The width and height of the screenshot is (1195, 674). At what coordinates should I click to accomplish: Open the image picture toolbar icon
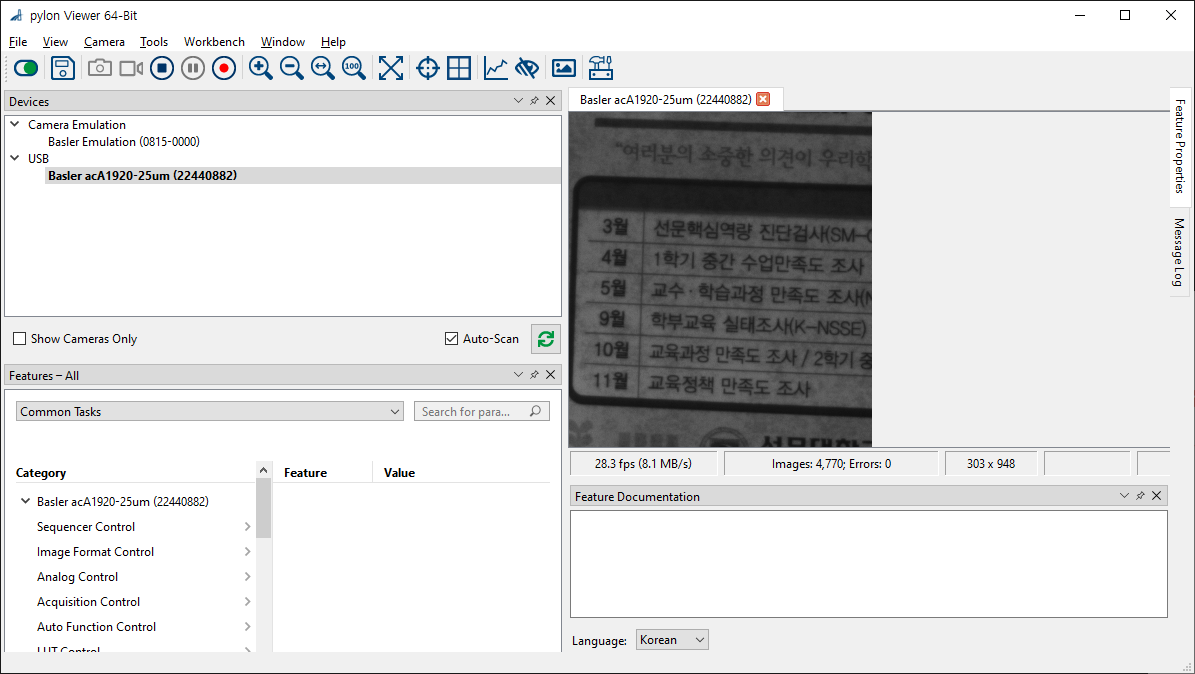[x=564, y=68]
